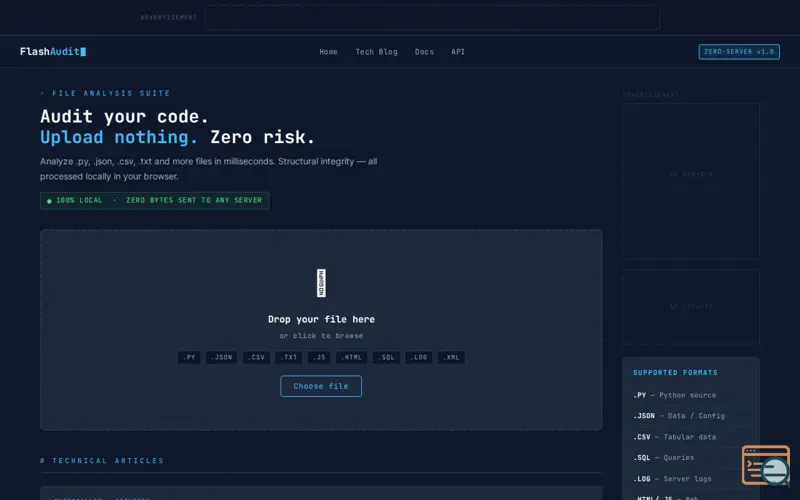Image resolution: width=800 pixels, height=500 pixels.
Task: Click the .PY – Python source row
Action: click(x=691, y=395)
